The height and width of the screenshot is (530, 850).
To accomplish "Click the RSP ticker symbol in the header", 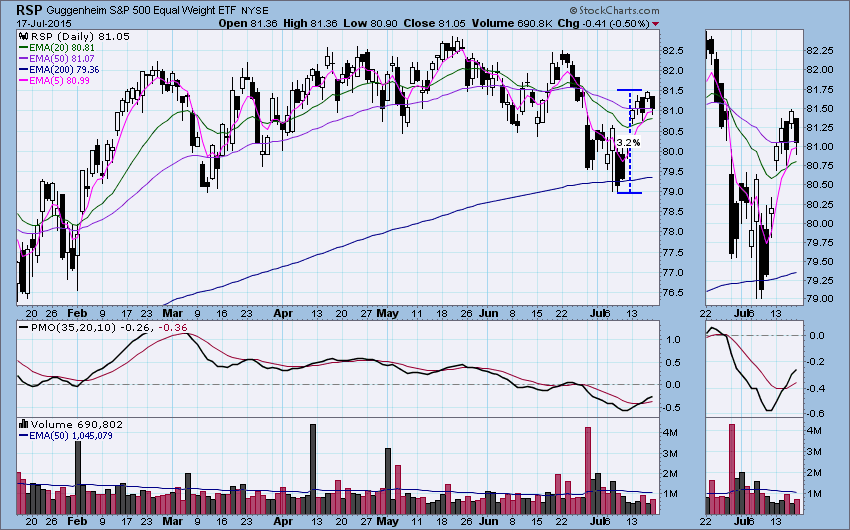I will (29, 10).
